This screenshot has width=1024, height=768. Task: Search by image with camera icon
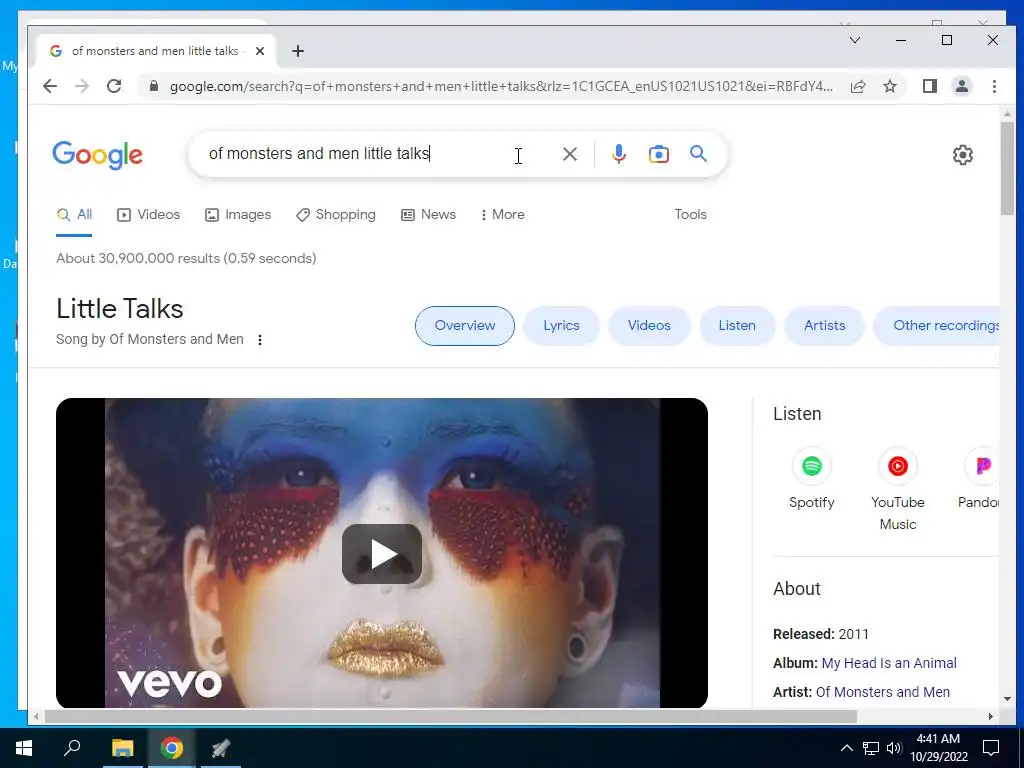pyautogui.click(x=658, y=154)
